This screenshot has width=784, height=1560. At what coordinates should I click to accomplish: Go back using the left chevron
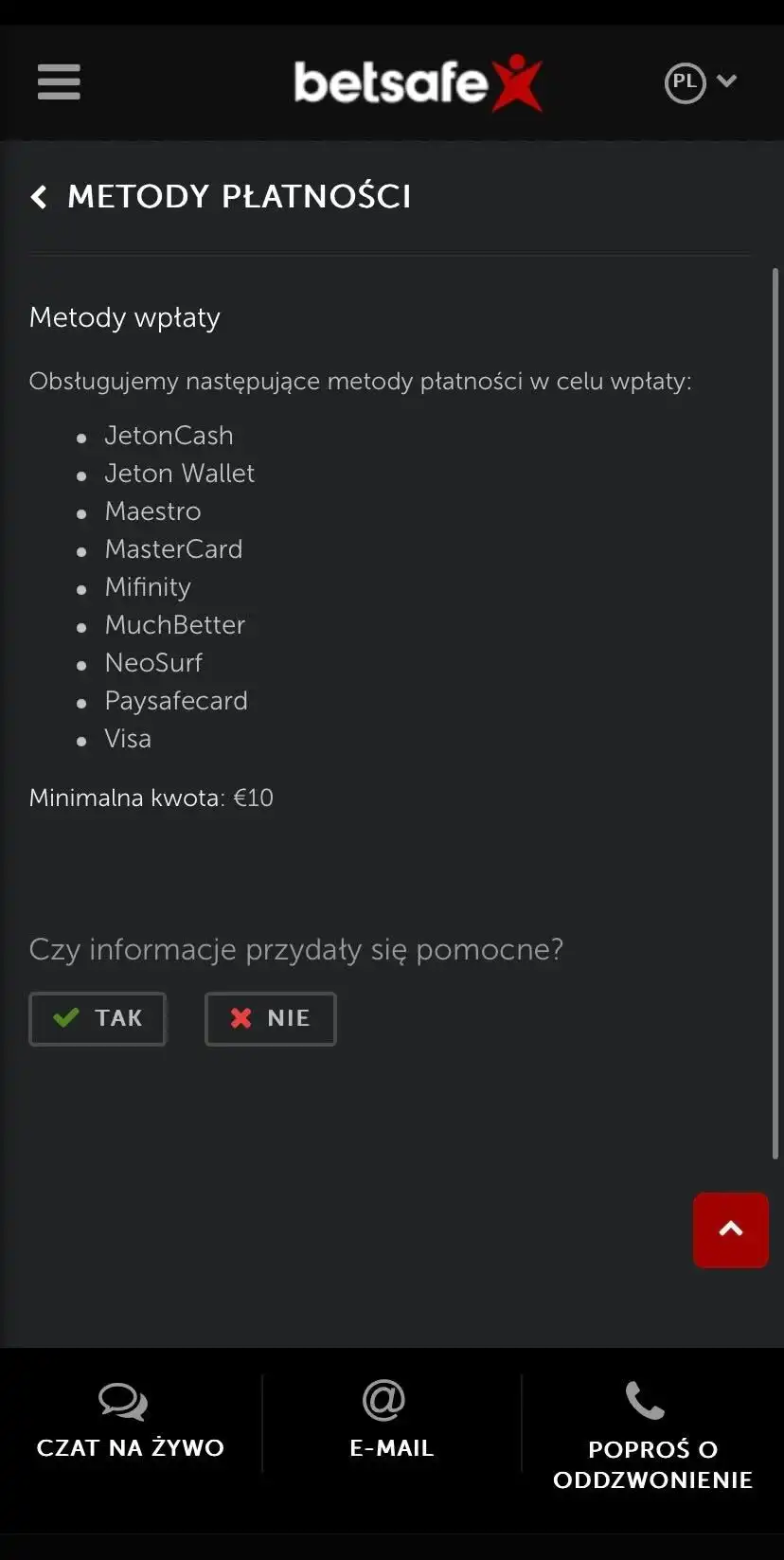click(39, 197)
